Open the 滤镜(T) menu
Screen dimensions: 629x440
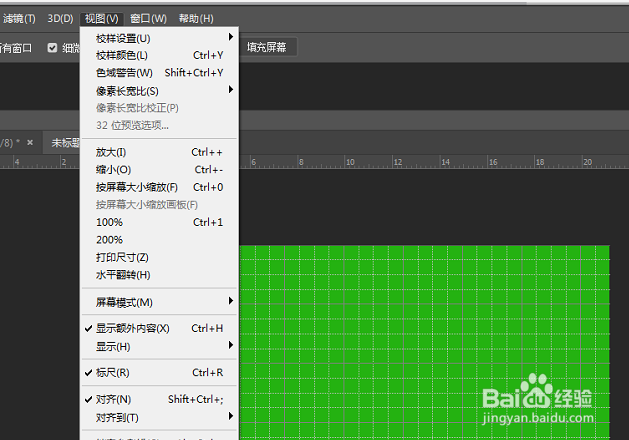pos(18,18)
